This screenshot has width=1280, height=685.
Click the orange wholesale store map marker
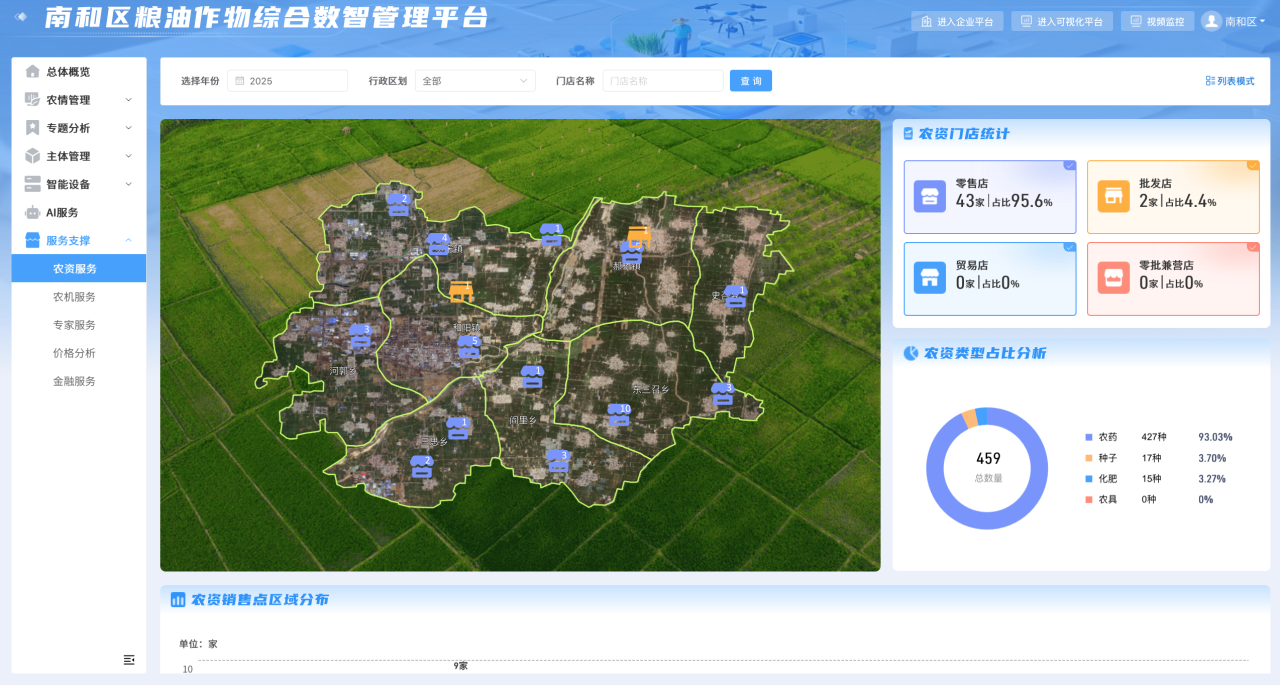461,291
